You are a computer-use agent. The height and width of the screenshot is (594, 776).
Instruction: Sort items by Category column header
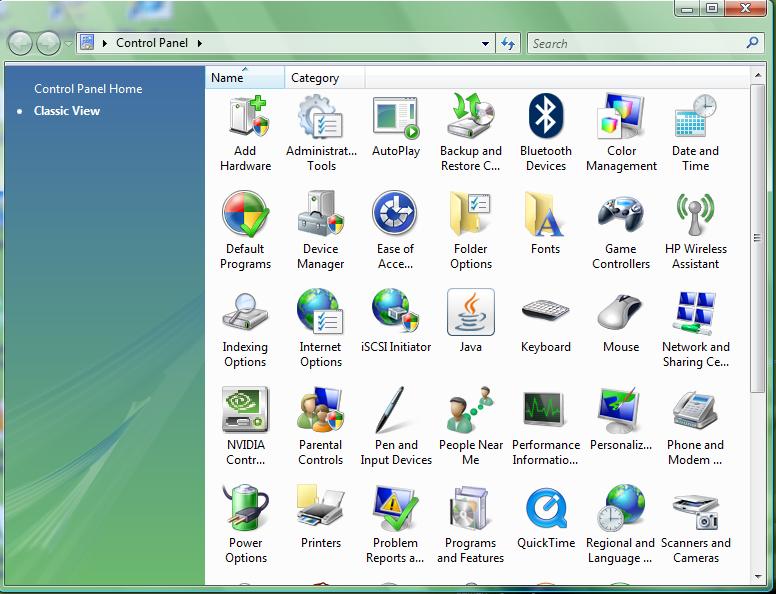click(325, 78)
